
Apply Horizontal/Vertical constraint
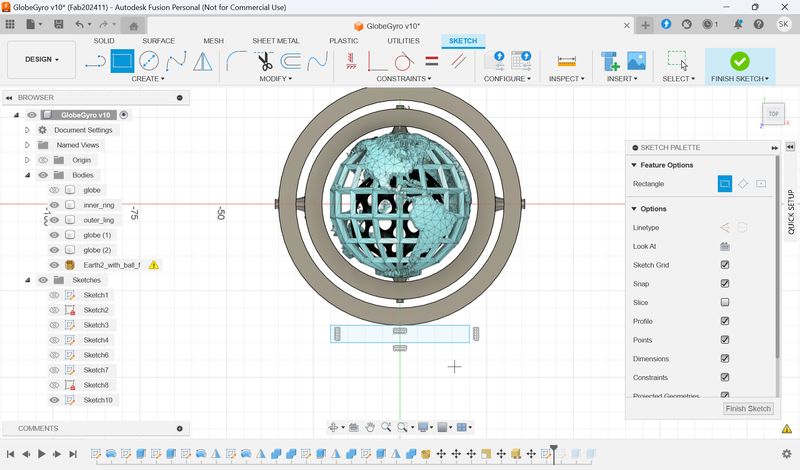351,61
